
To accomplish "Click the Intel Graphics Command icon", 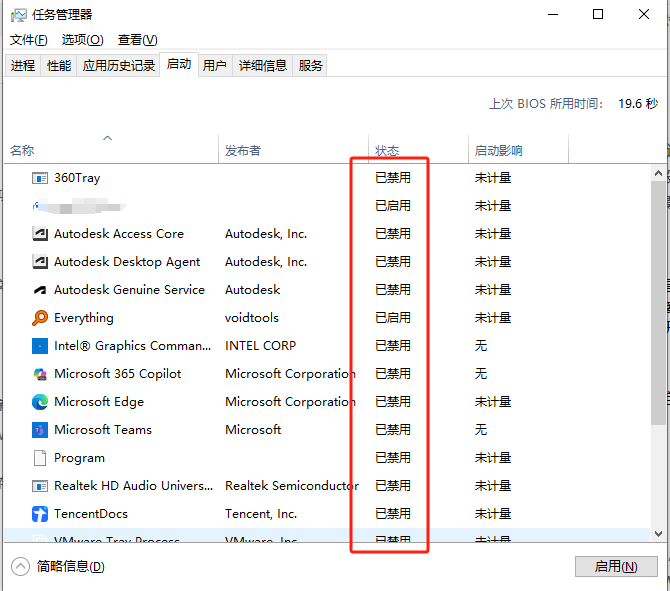I will tap(40, 346).
